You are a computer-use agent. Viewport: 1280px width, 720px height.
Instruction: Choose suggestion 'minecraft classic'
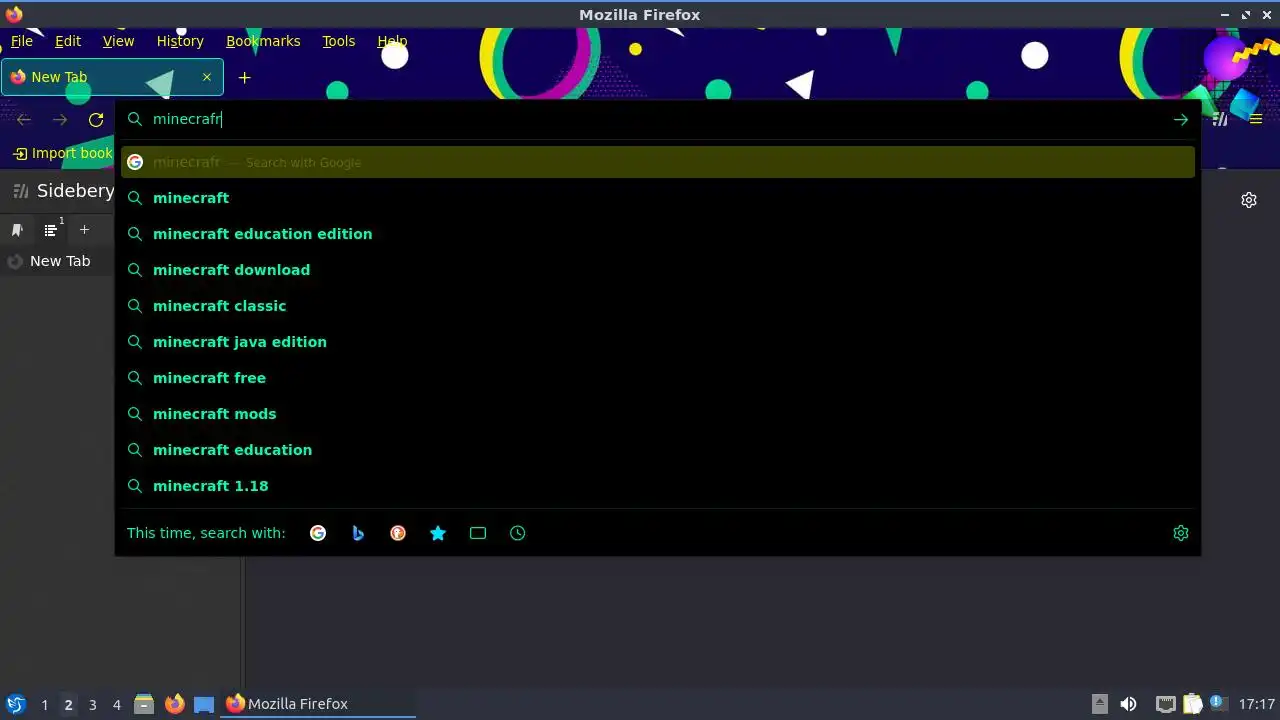[x=658, y=306]
